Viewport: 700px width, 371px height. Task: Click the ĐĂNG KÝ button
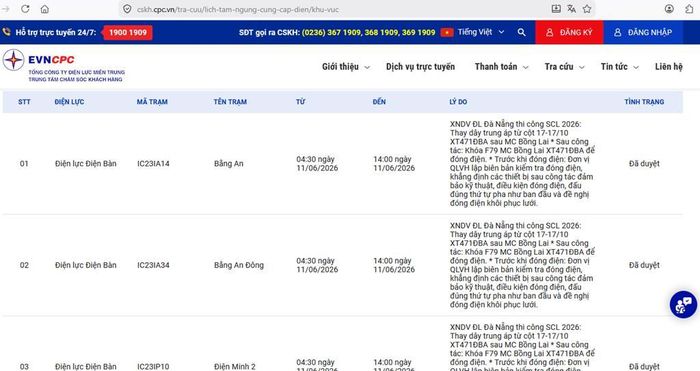(x=569, y=32)
